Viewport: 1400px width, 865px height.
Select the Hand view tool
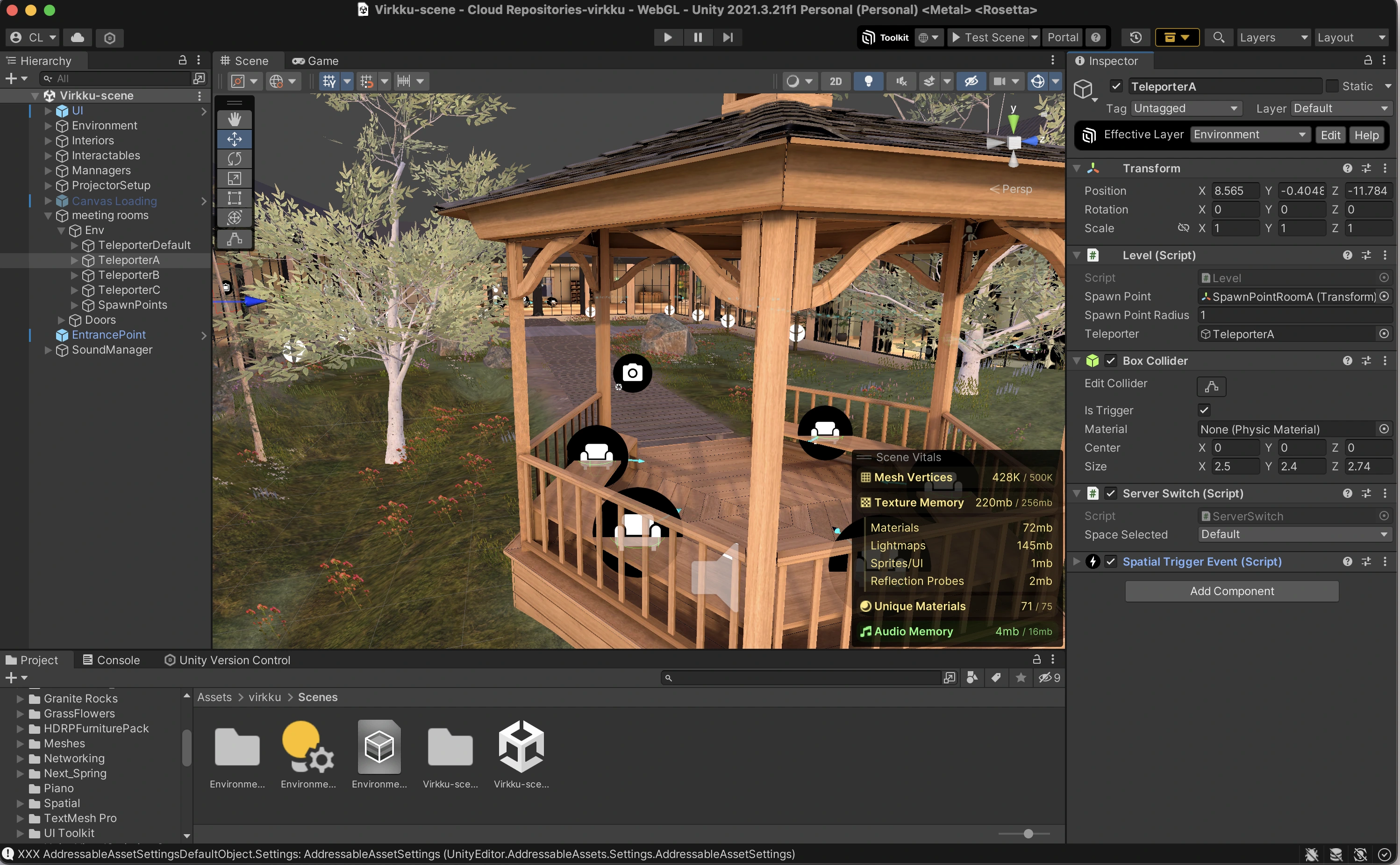[x=234, y=120]
